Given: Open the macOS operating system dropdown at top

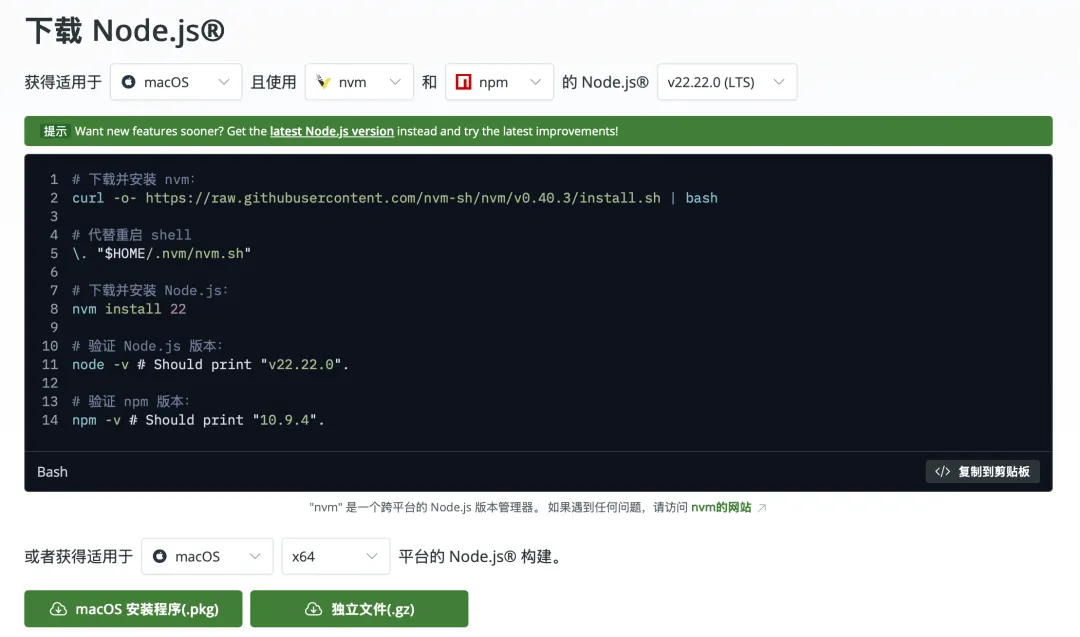Looking at the screenshot, I should tap(176, 82).
